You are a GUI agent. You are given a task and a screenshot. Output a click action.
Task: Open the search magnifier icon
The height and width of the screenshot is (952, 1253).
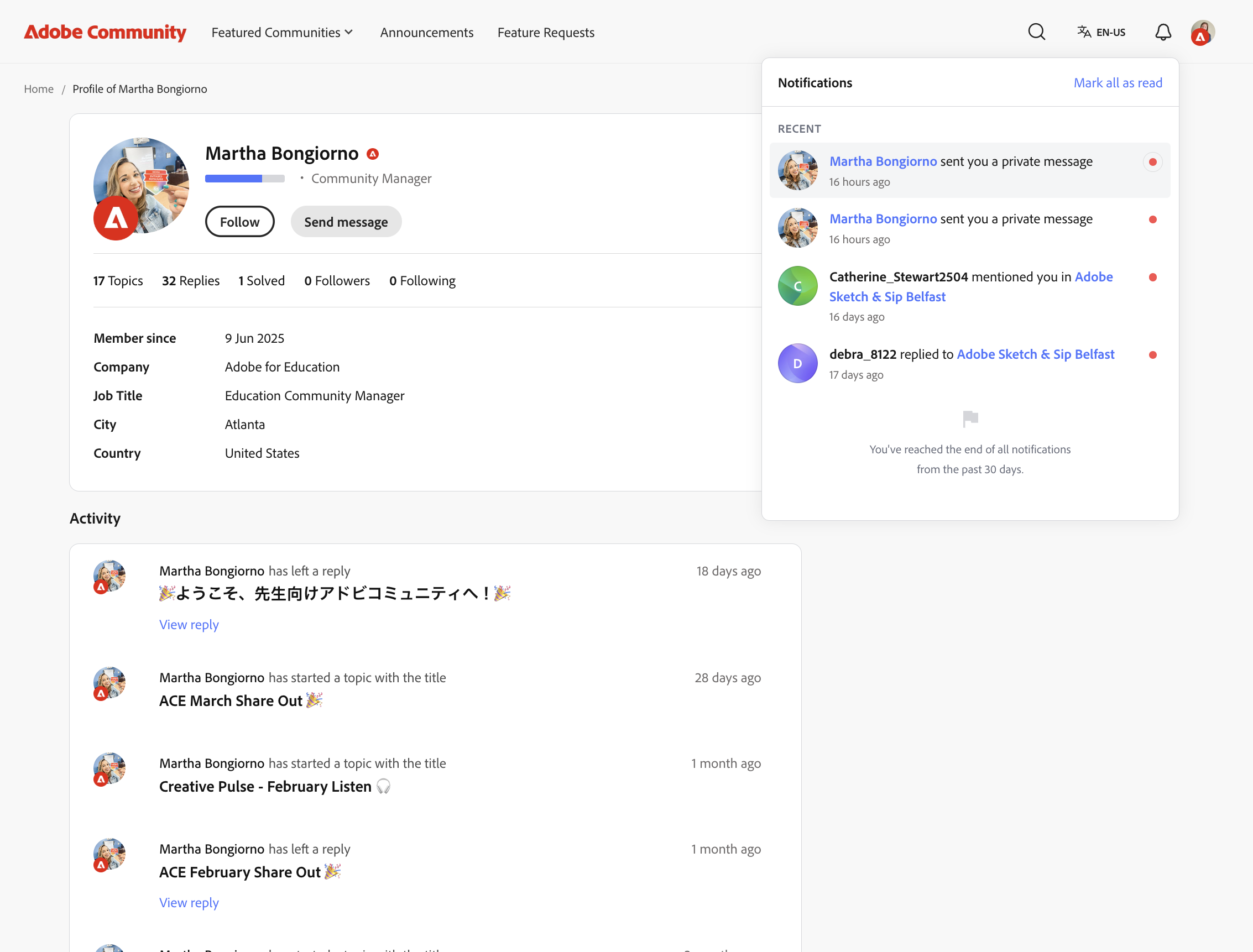coord(1036,32)
